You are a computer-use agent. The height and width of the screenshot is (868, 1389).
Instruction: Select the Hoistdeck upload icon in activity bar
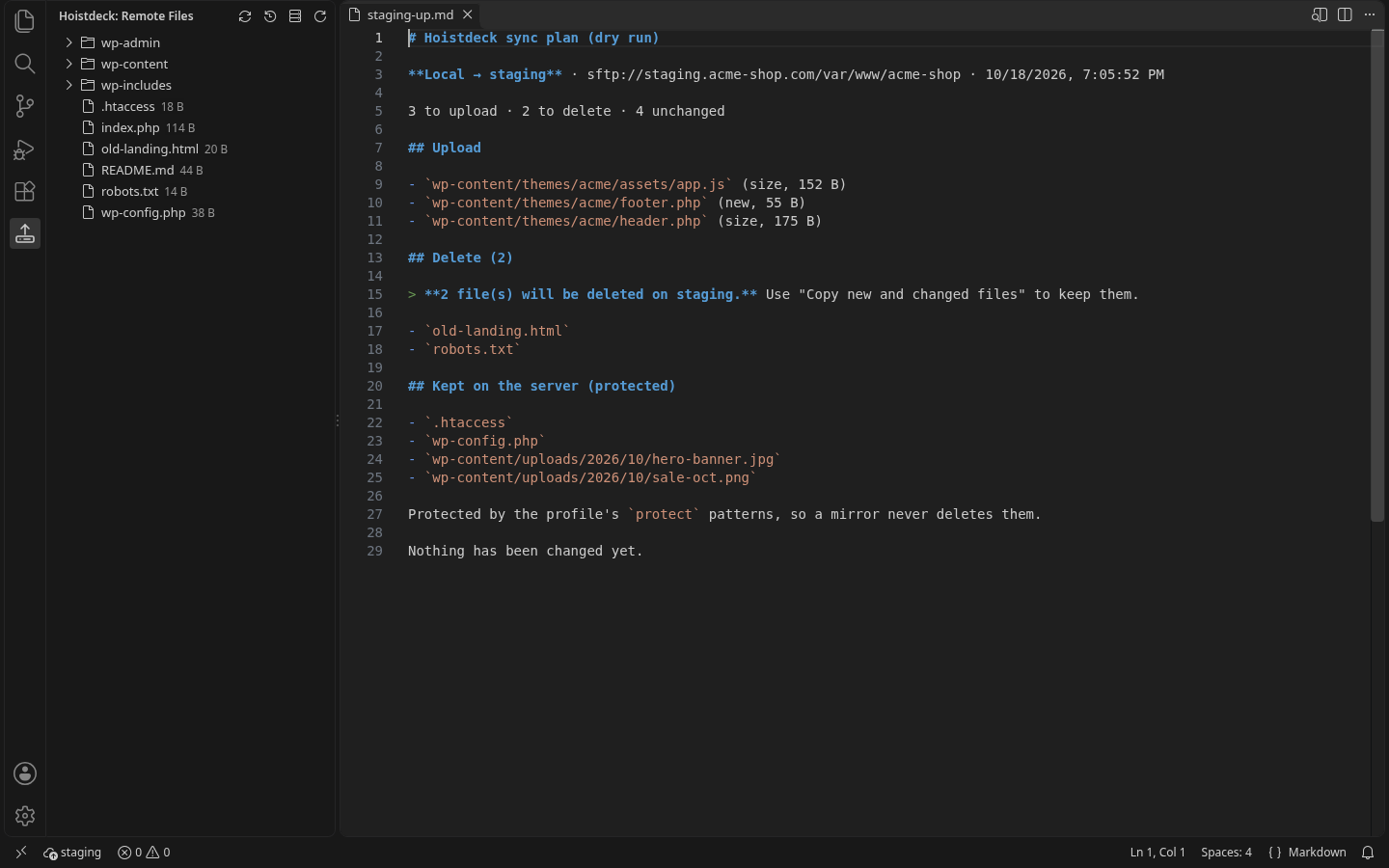point(25,233)
